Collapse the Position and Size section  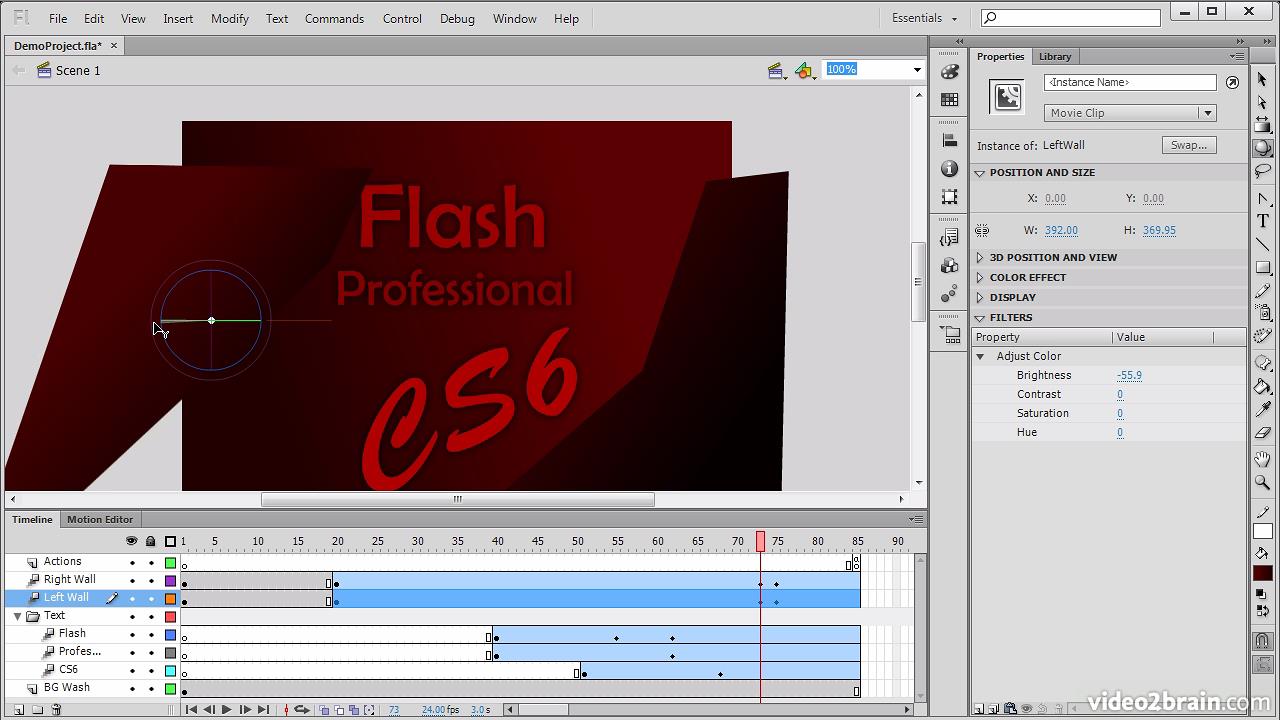(980, 173)
